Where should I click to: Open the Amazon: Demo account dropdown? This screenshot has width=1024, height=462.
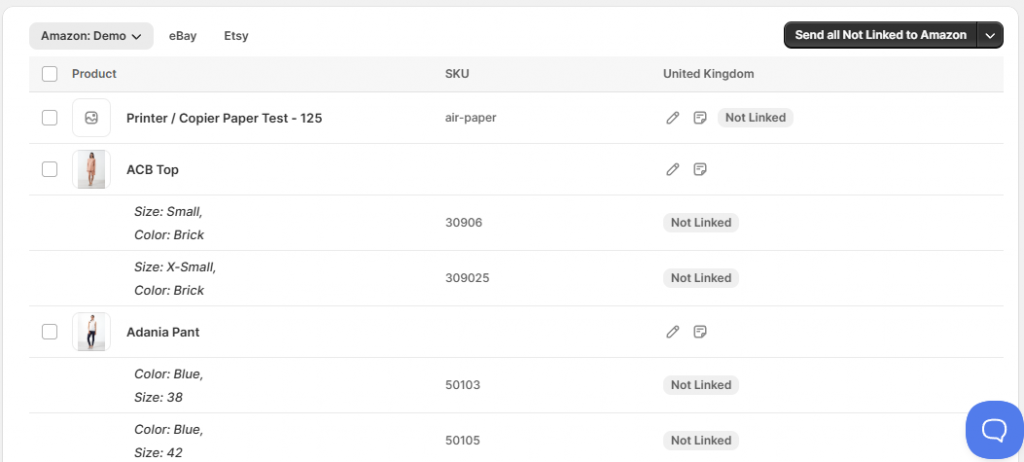tap(91, 36)
